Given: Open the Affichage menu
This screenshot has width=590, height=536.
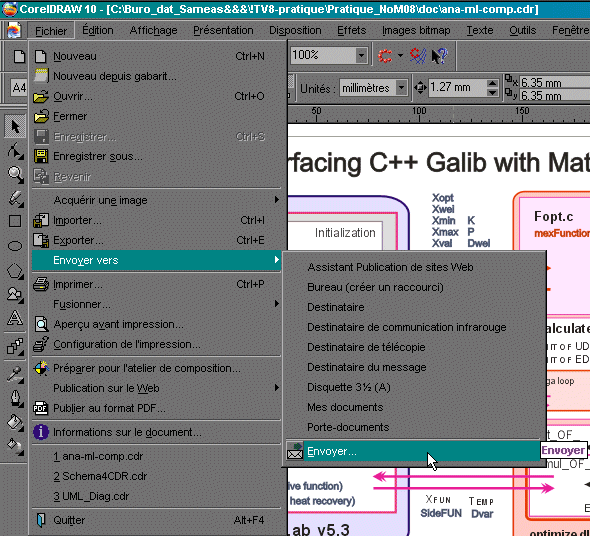Looking at the screenshot, I should point(153,30).
